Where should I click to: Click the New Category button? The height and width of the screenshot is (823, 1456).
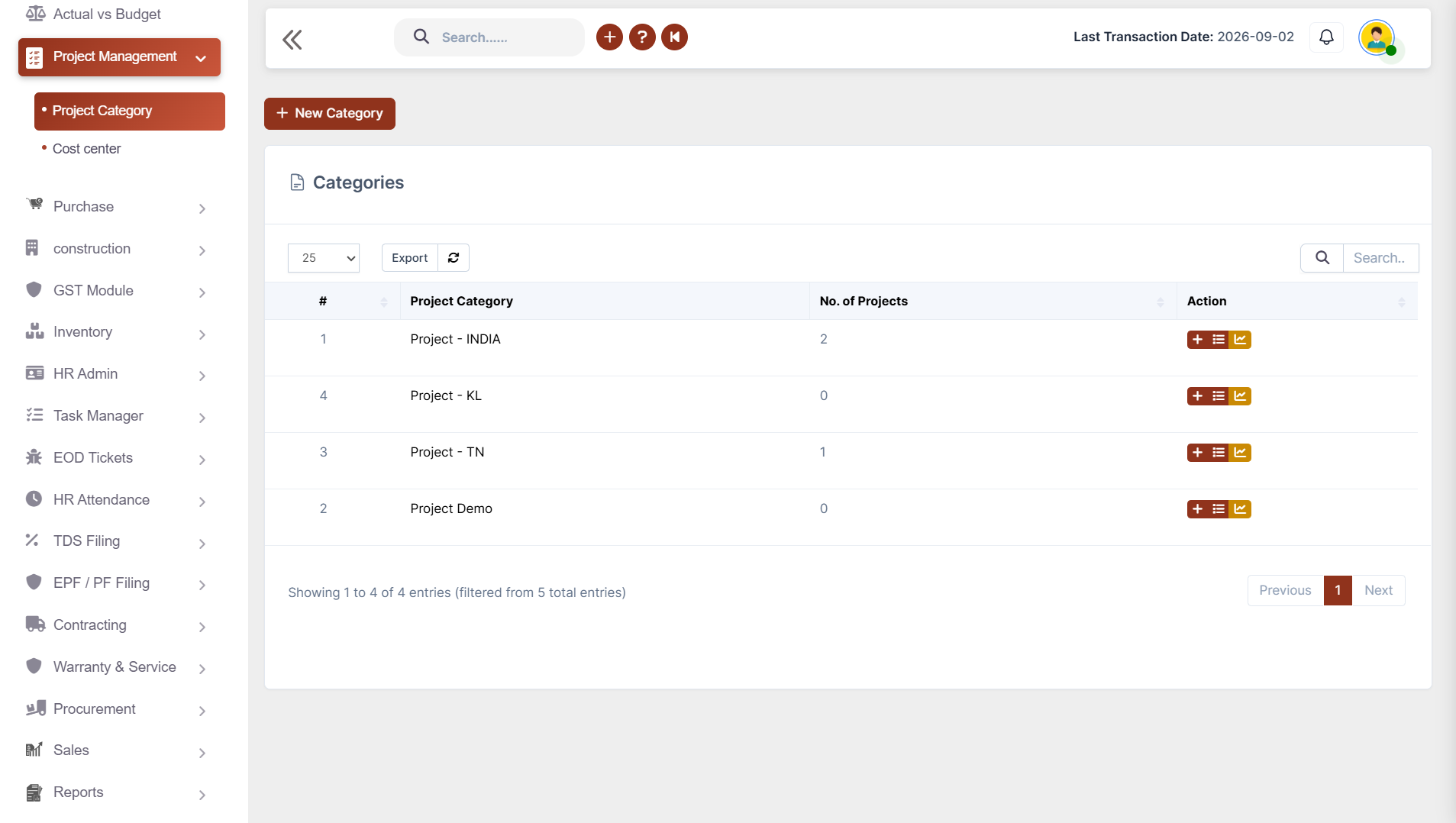point(330,114)
